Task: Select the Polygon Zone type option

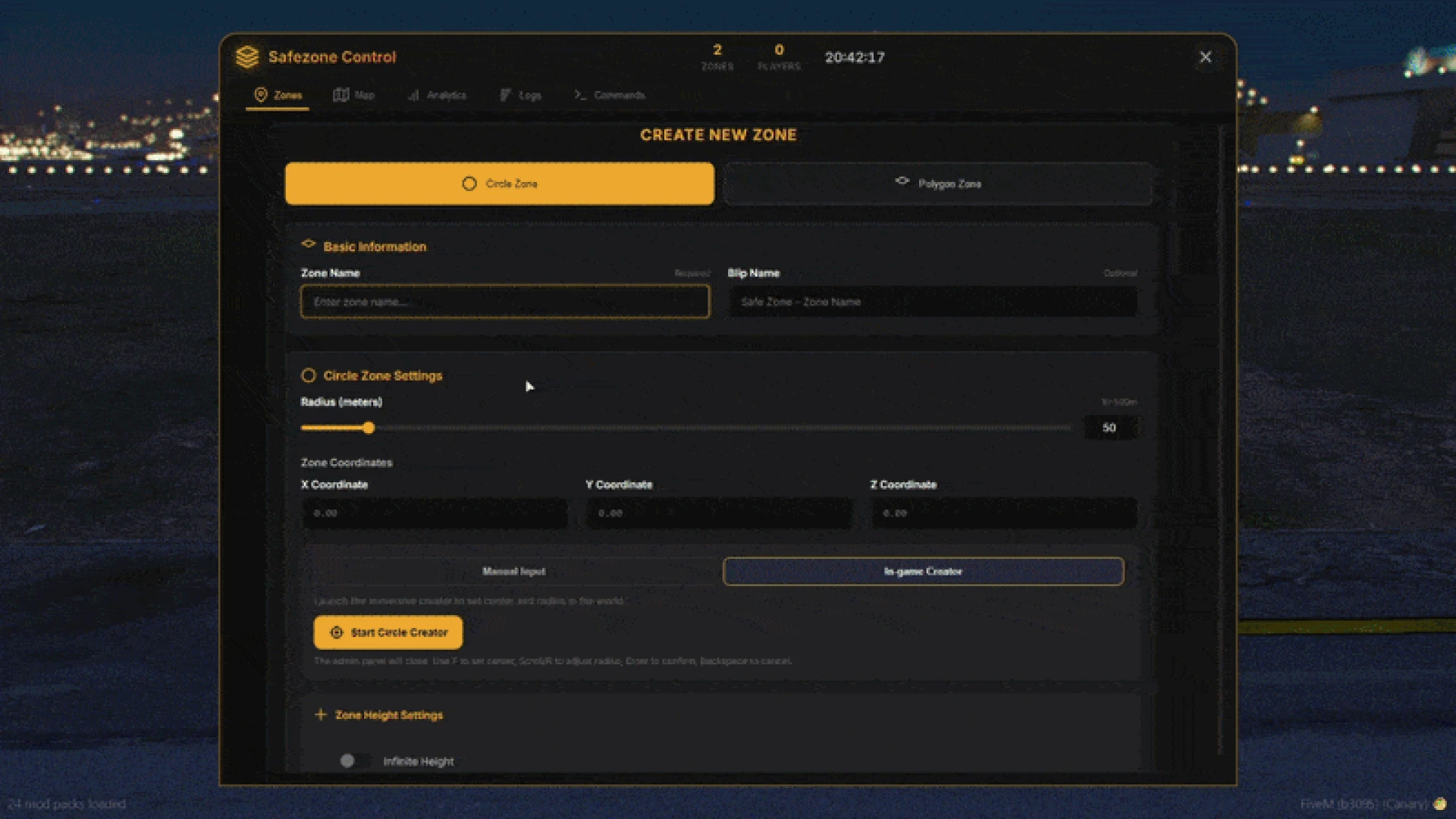Action: (x=938, y=184)
